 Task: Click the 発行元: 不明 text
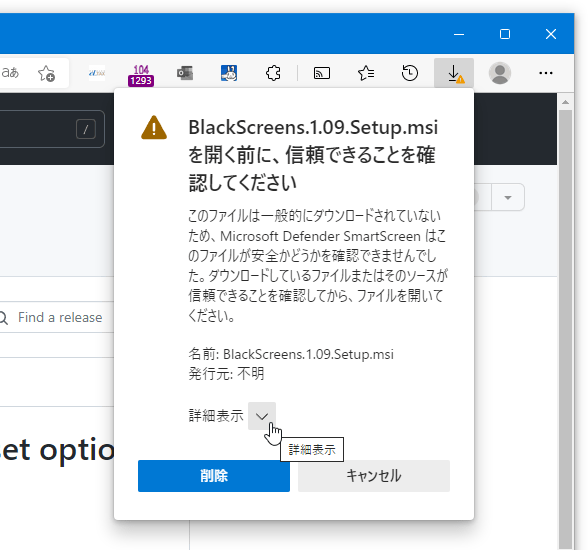pos(226,374)
